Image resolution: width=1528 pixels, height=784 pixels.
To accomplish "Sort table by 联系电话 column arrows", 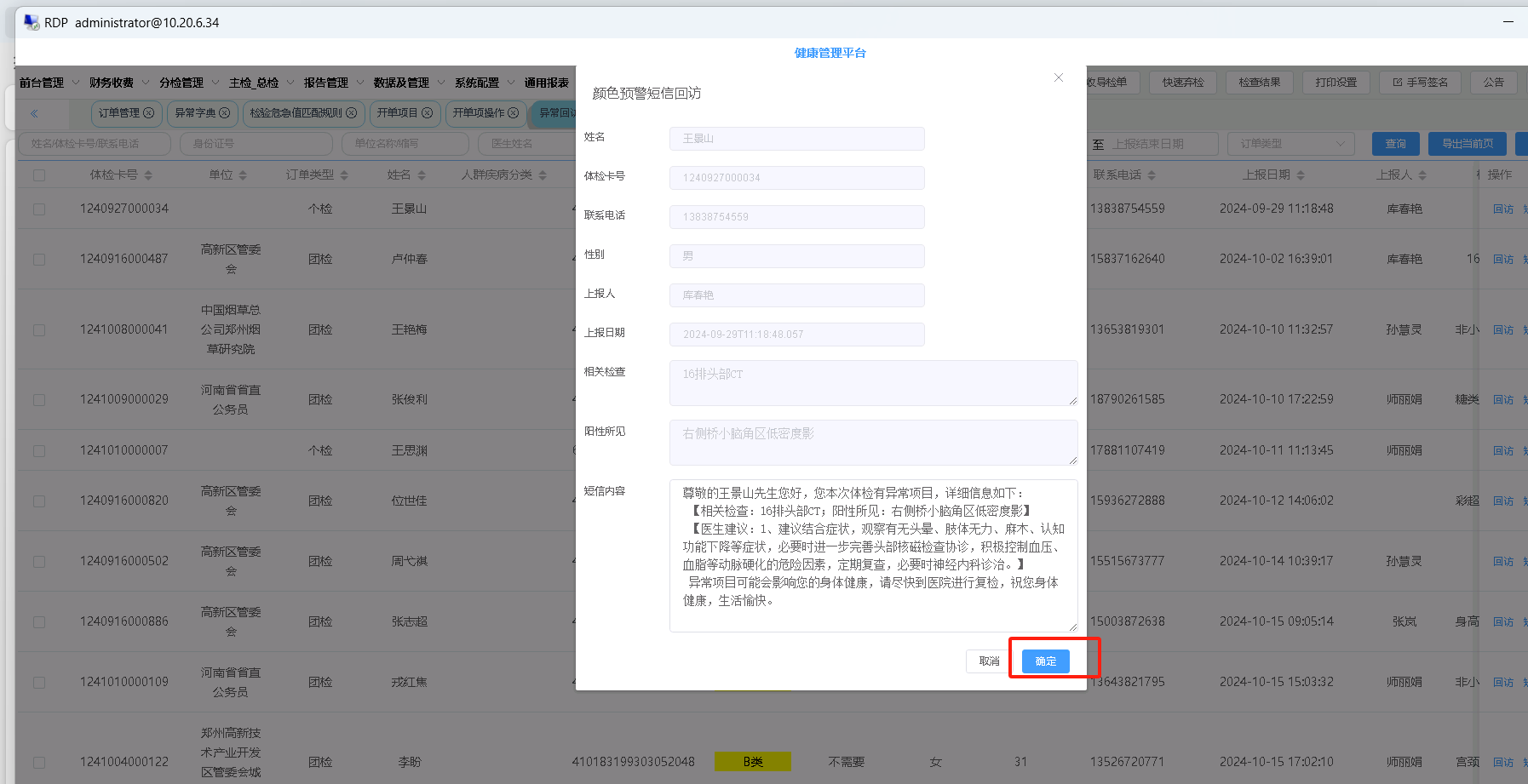I will [x=1152, y=175].
